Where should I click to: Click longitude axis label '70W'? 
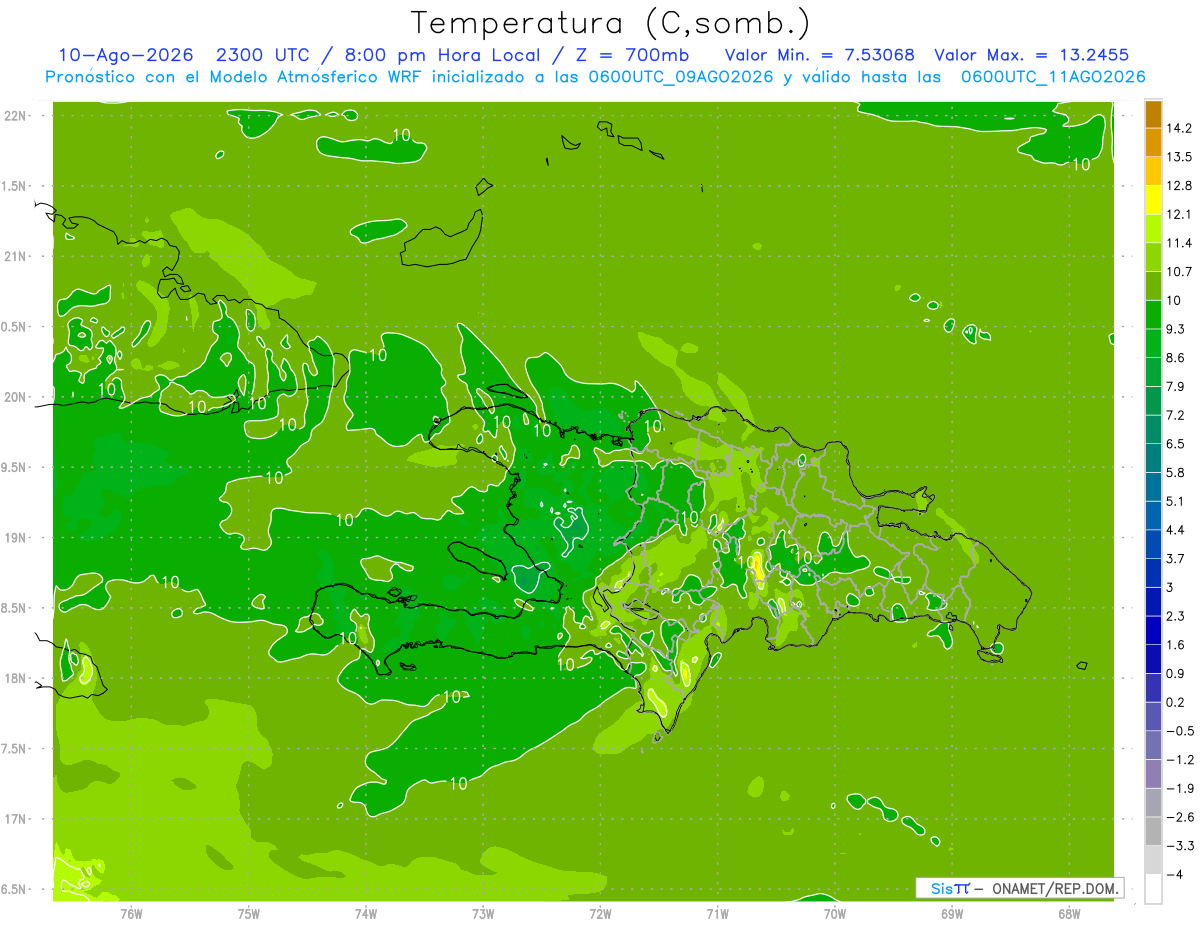pyautogui.click(x=835, y=913)
